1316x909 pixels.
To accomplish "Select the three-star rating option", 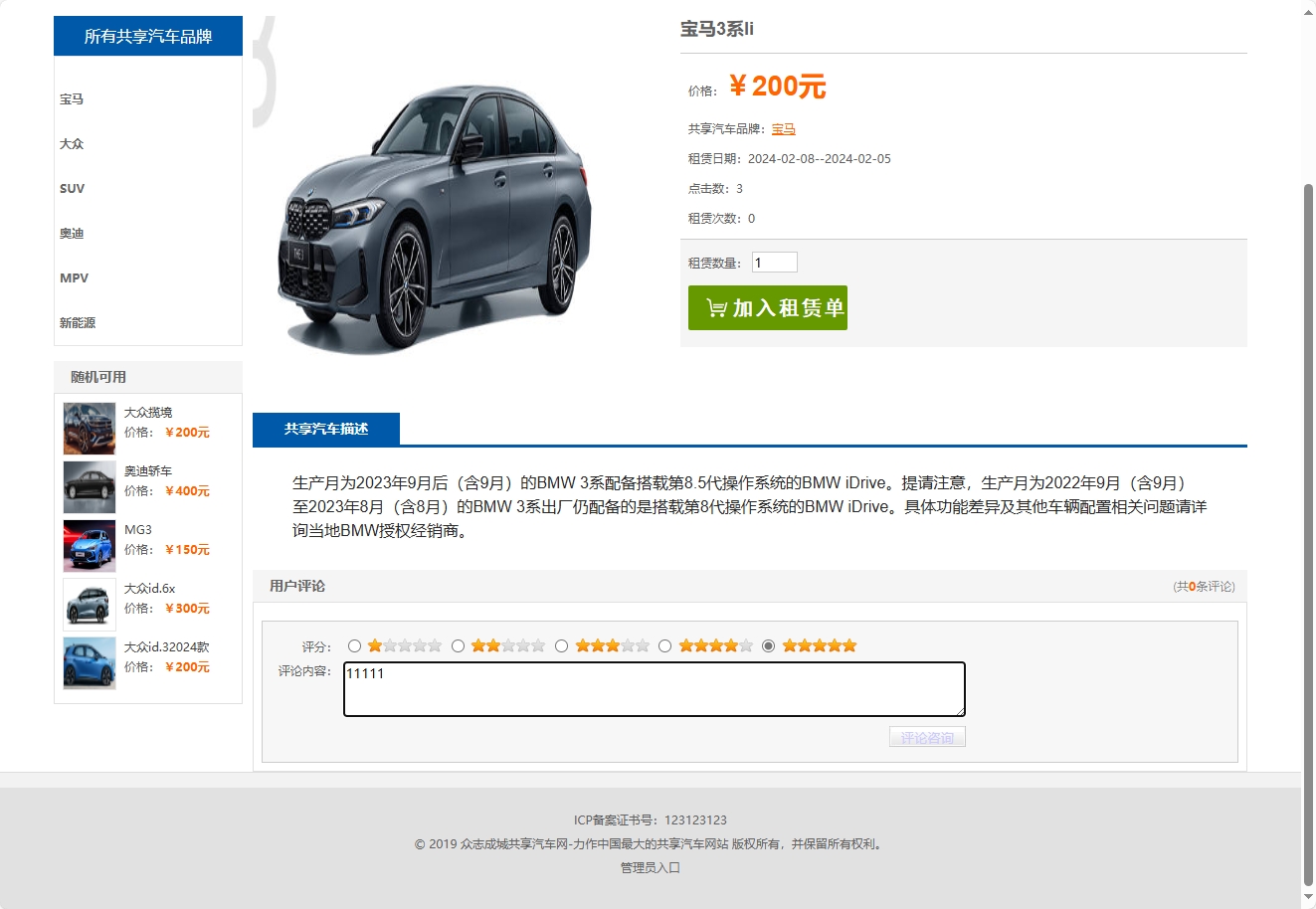I will point(562,644).
